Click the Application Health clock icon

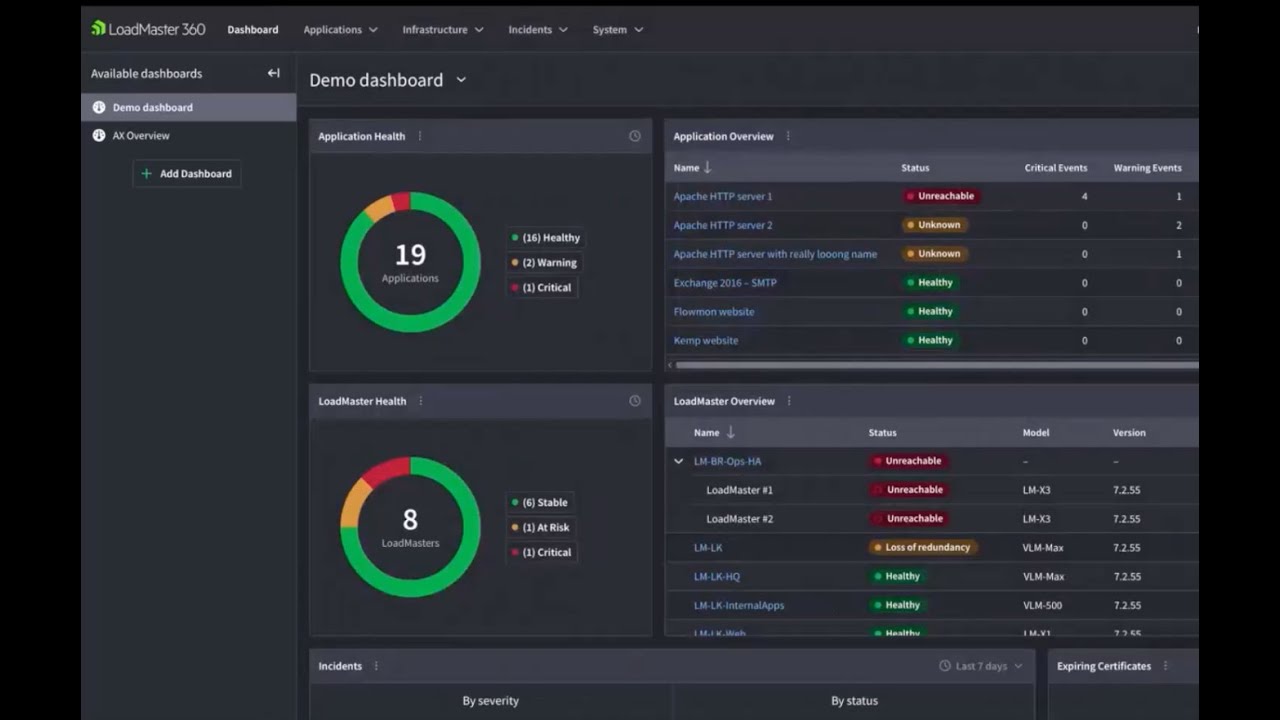635,136
